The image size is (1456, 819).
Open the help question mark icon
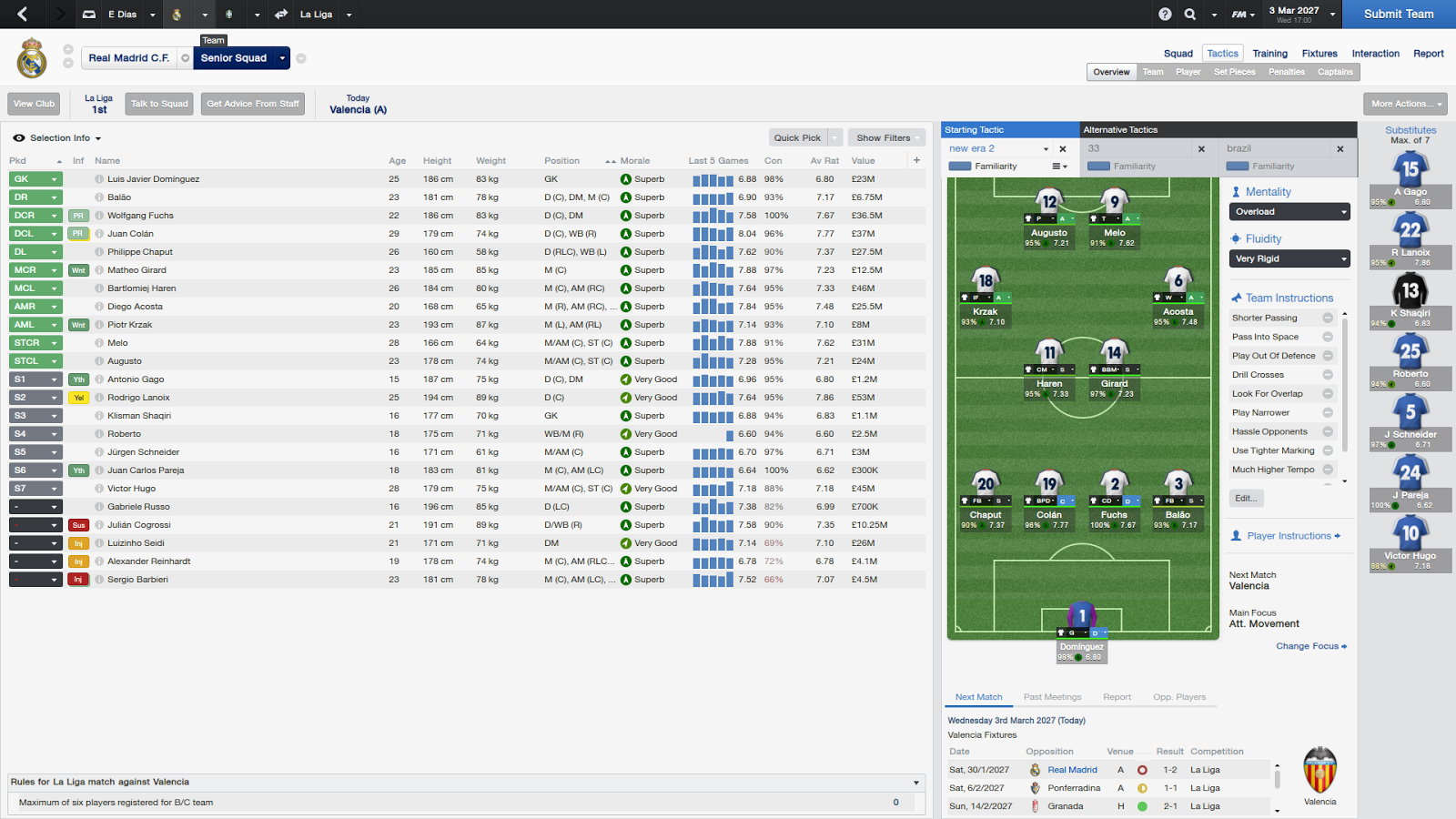[1165, 15]
